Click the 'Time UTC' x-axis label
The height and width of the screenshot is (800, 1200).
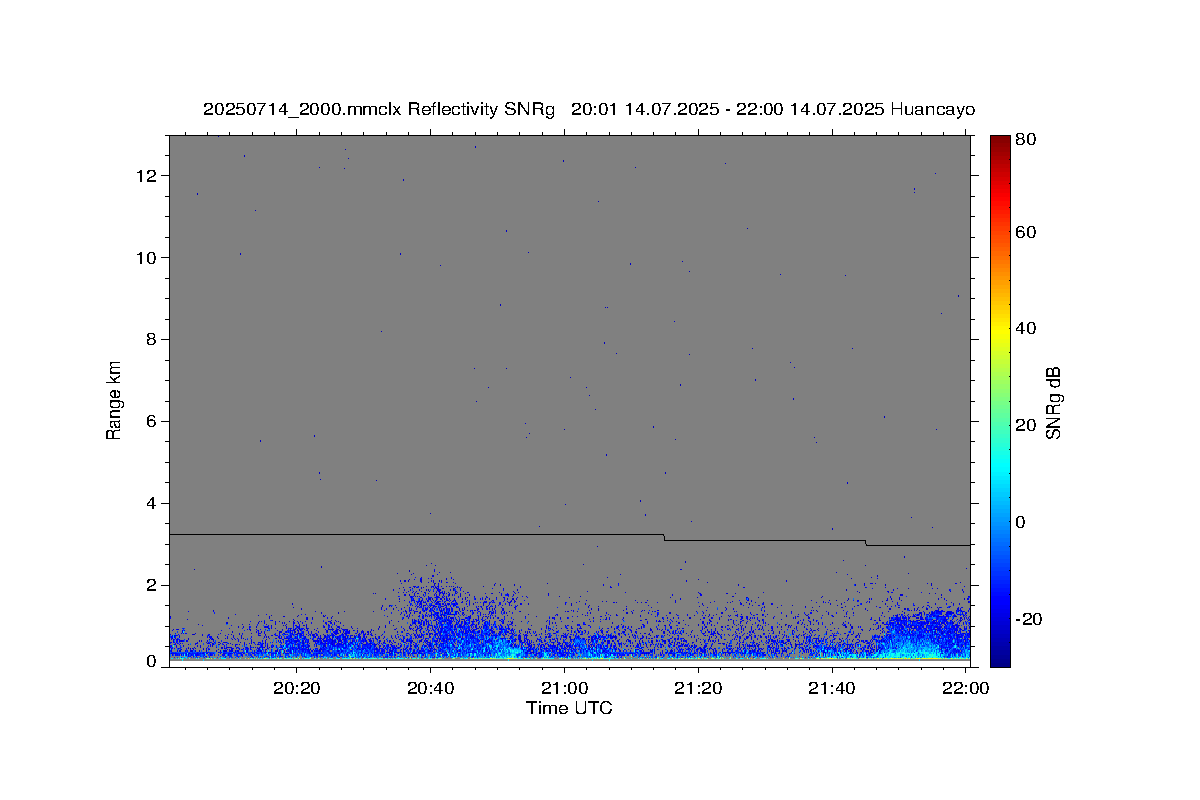pos(569,708)
